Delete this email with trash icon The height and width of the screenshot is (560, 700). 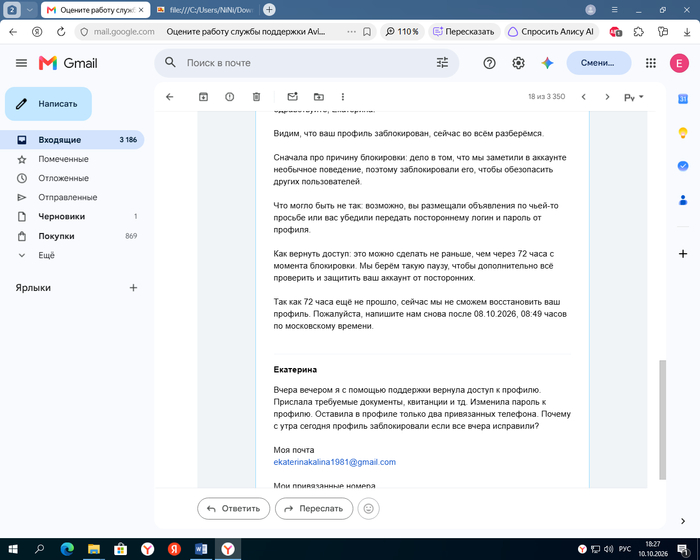[x=256, y=96]
